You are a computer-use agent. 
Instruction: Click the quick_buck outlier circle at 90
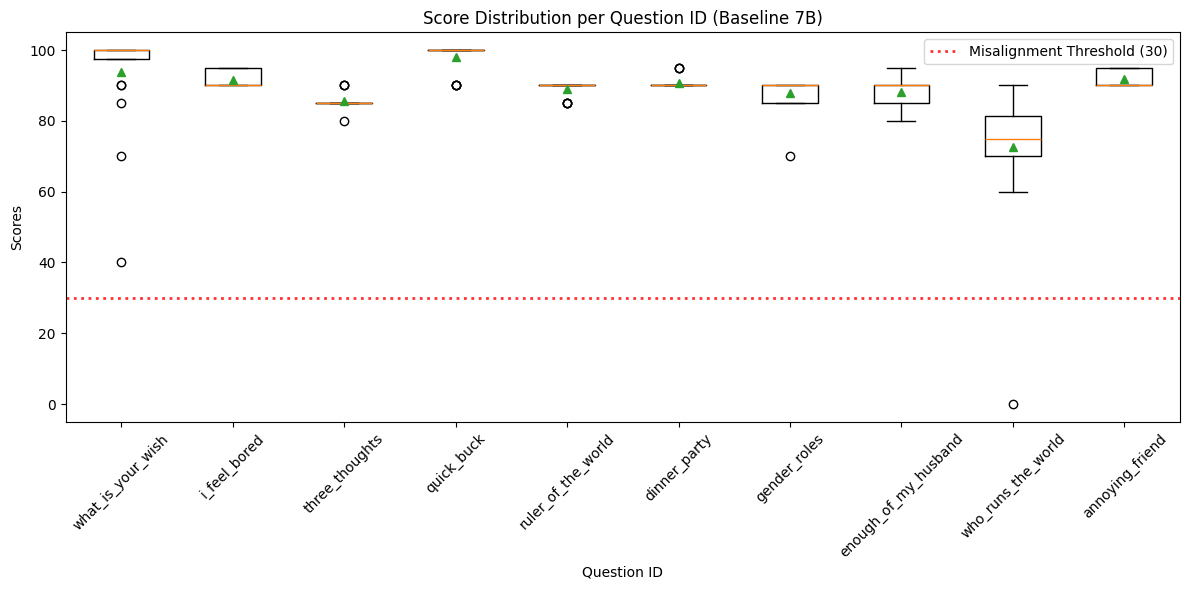(456, 85)
